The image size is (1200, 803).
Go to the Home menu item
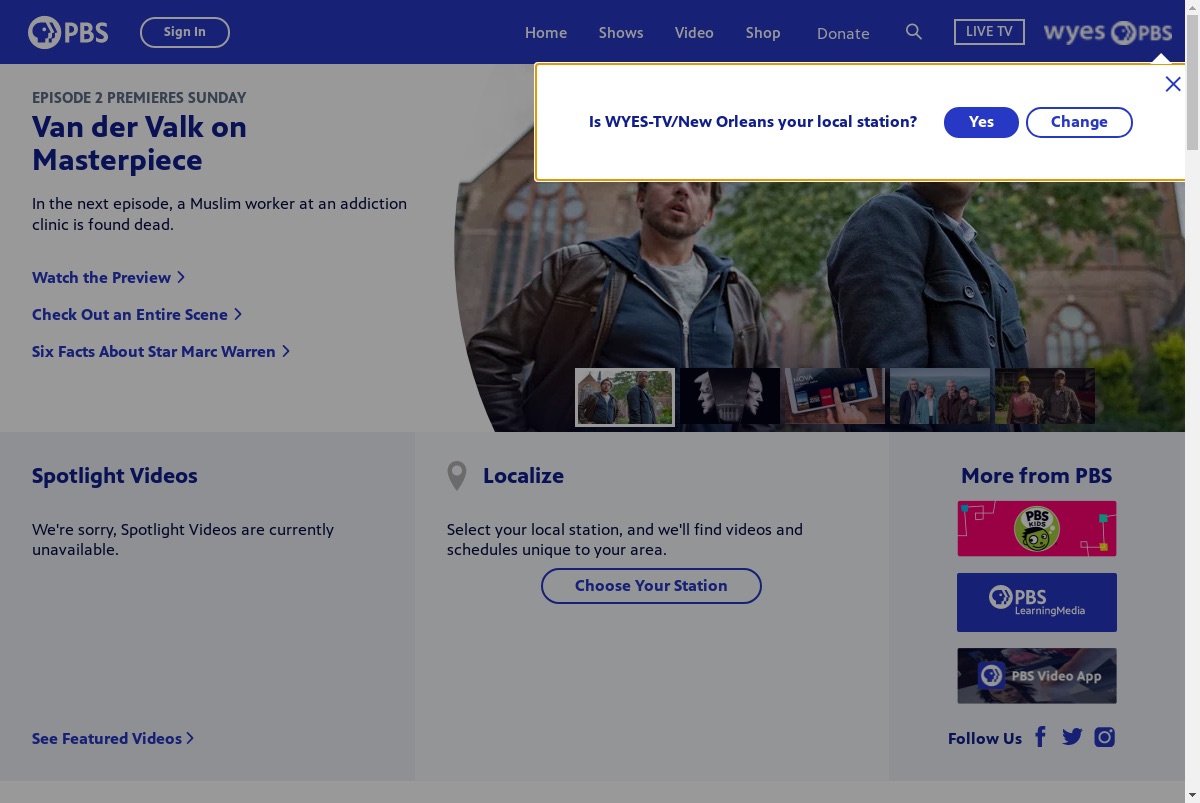point(546,33)
